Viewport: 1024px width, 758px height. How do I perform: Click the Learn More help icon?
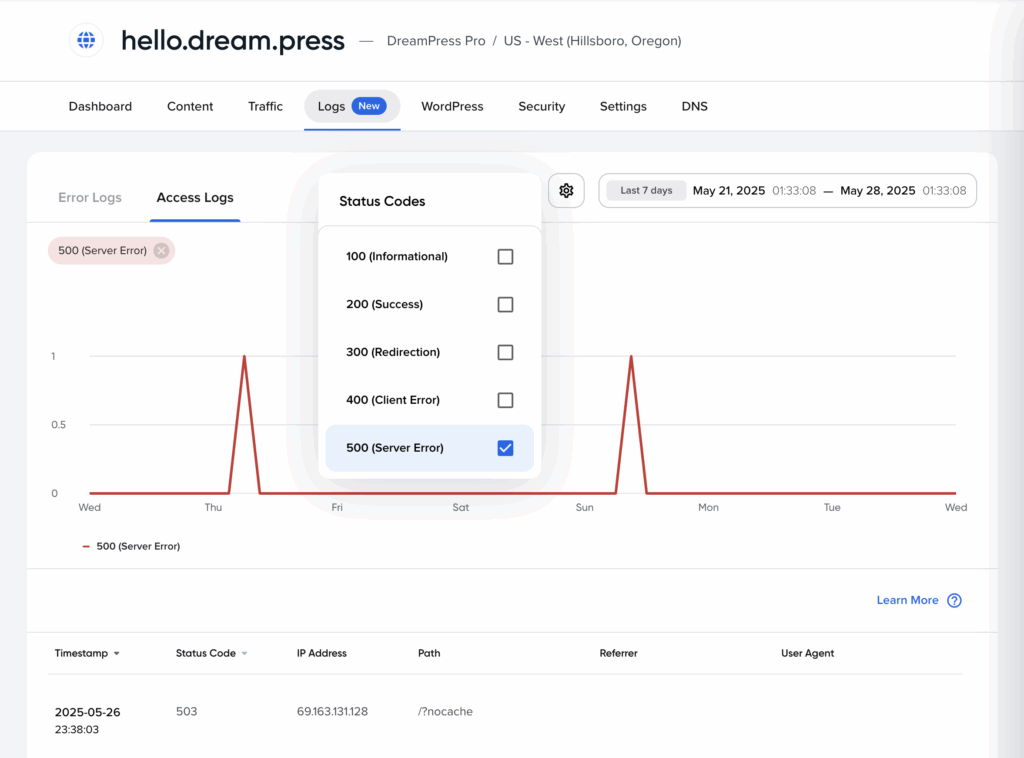coord(954,600)
